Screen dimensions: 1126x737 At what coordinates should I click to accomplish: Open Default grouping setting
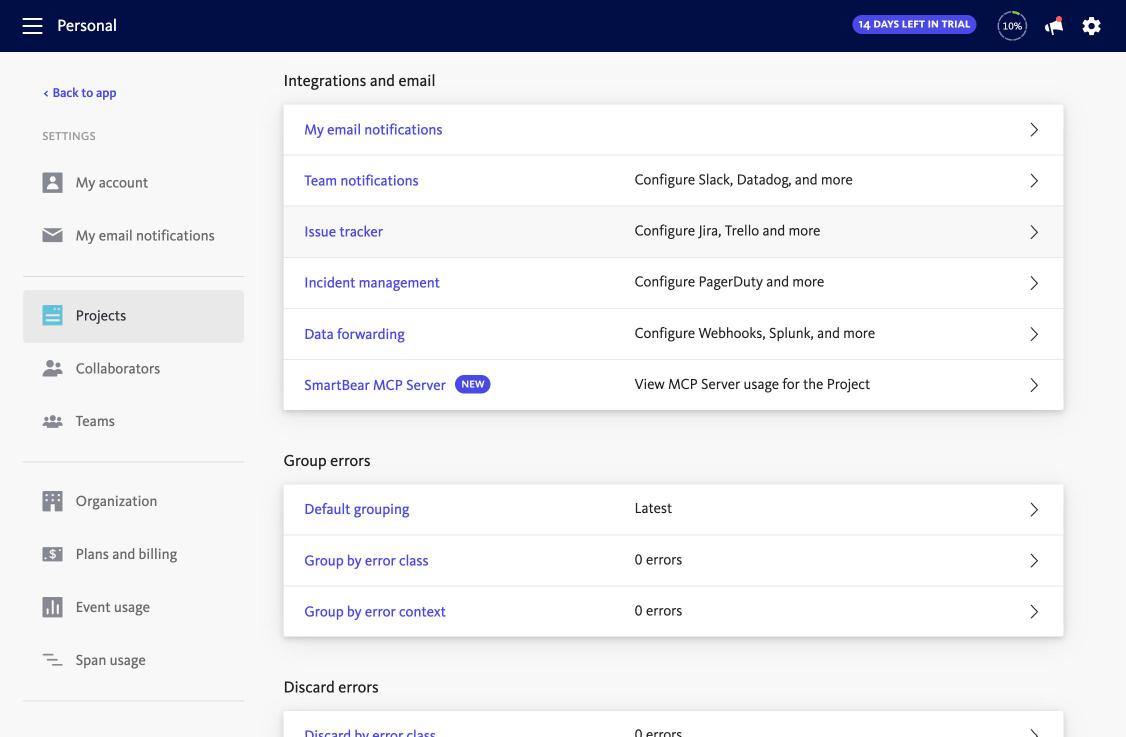point(356,509)
